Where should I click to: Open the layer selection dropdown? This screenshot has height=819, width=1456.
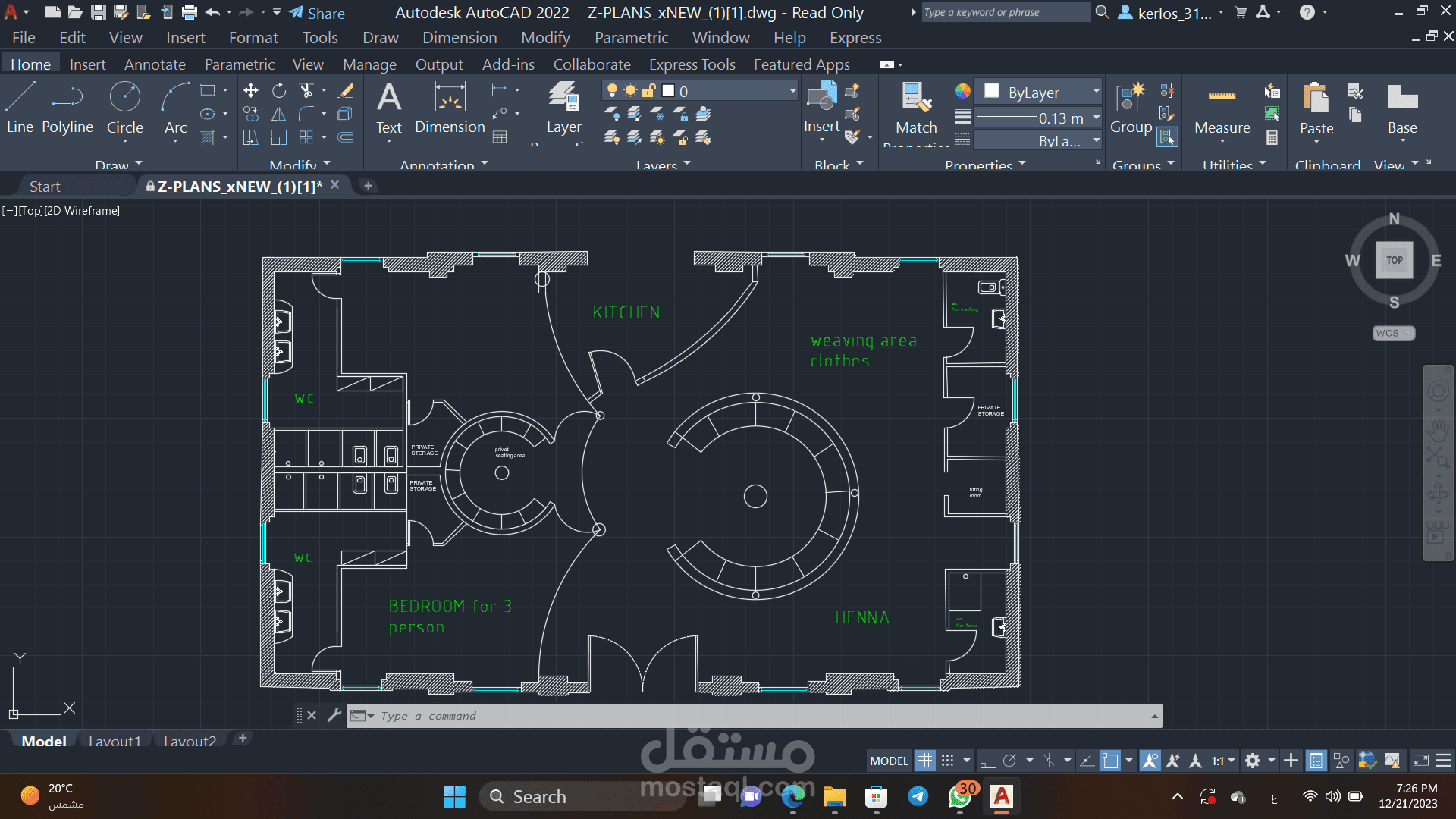[x=701, y=91]
